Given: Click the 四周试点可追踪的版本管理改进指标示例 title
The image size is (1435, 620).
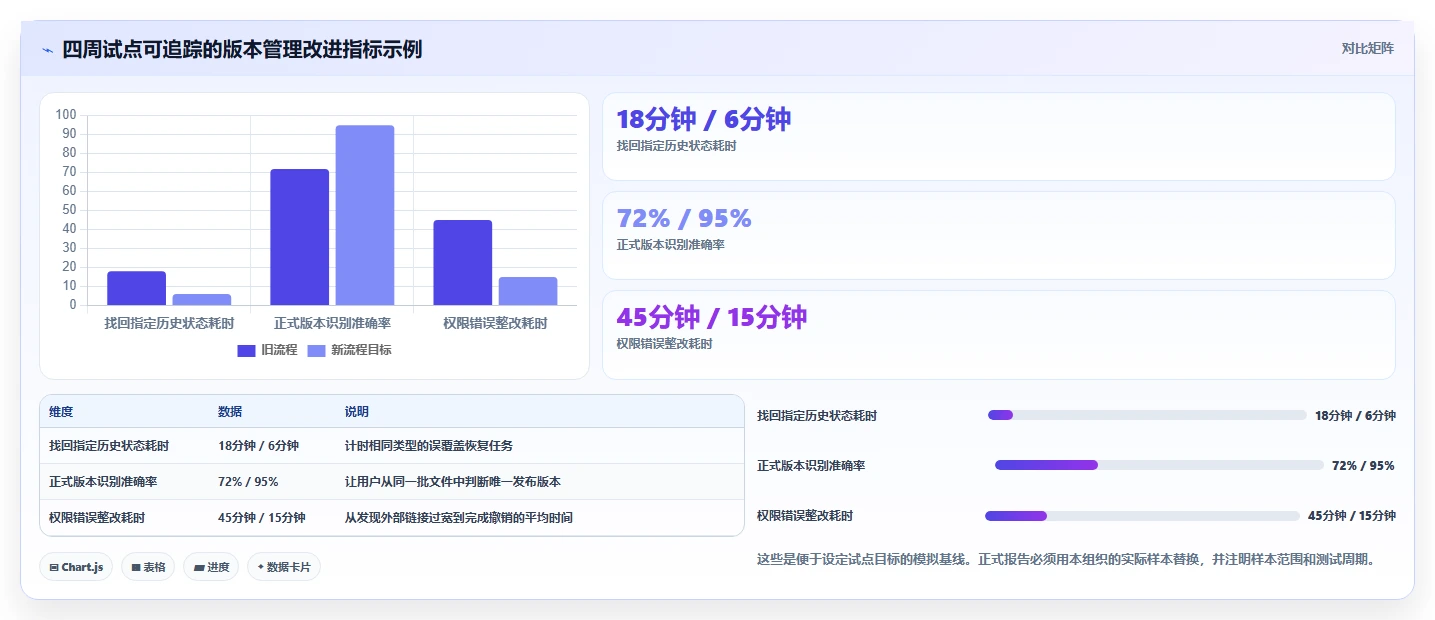Looking at the screenshot, I should click(x=242, y=49).
